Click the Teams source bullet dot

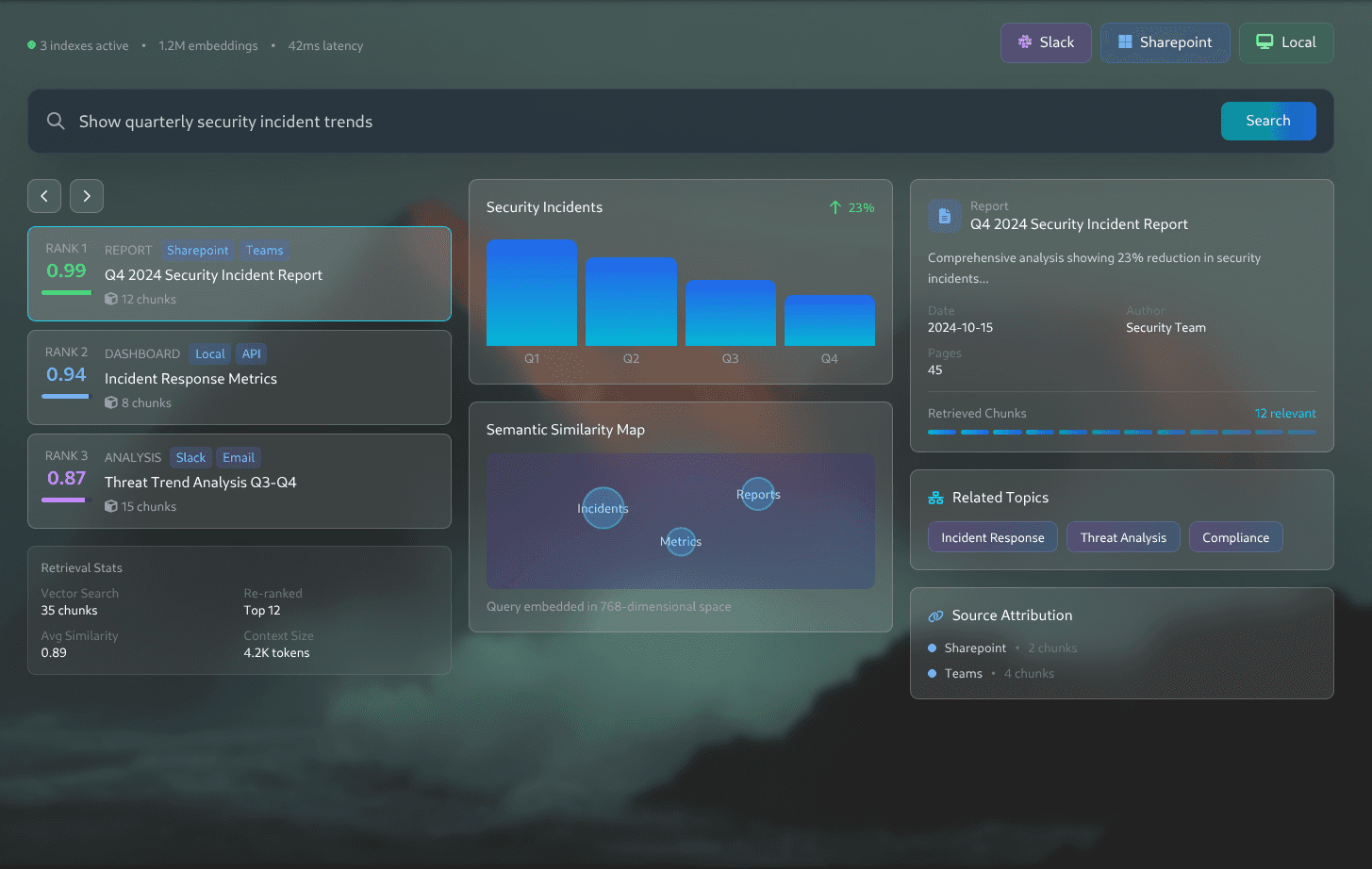pos(933,673)
